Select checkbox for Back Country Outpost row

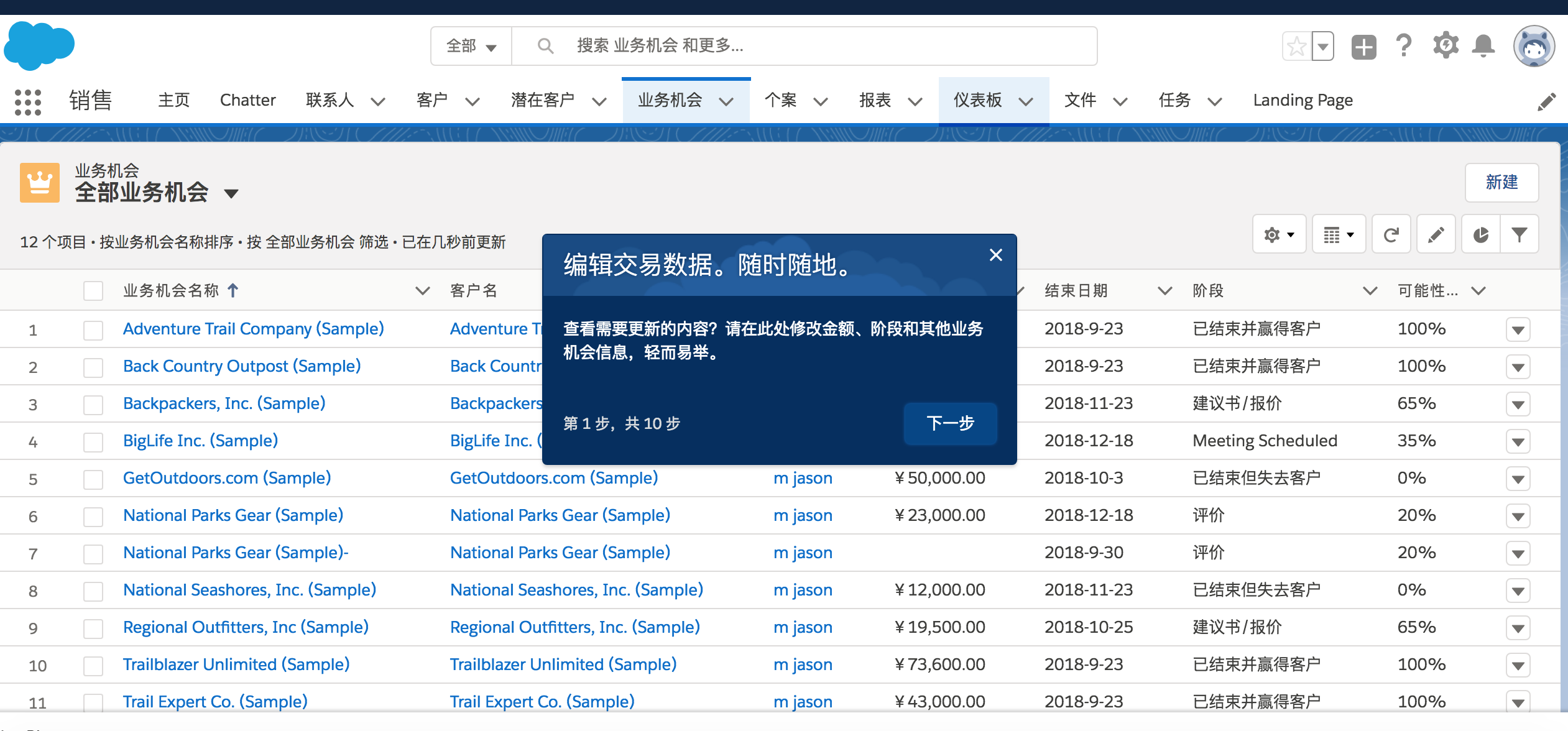click(x=93, y=367)
